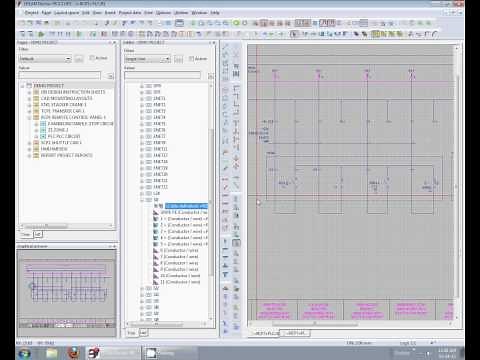Open the Window menu

tap(199, 13)
